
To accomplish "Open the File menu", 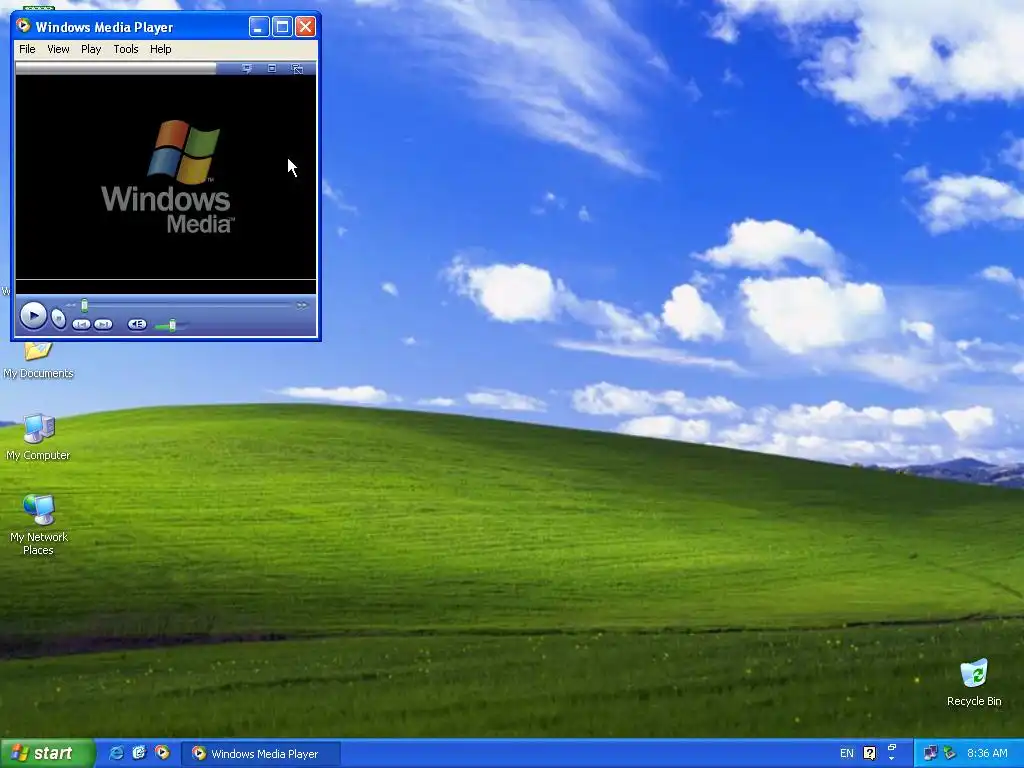I will point(27,49).
